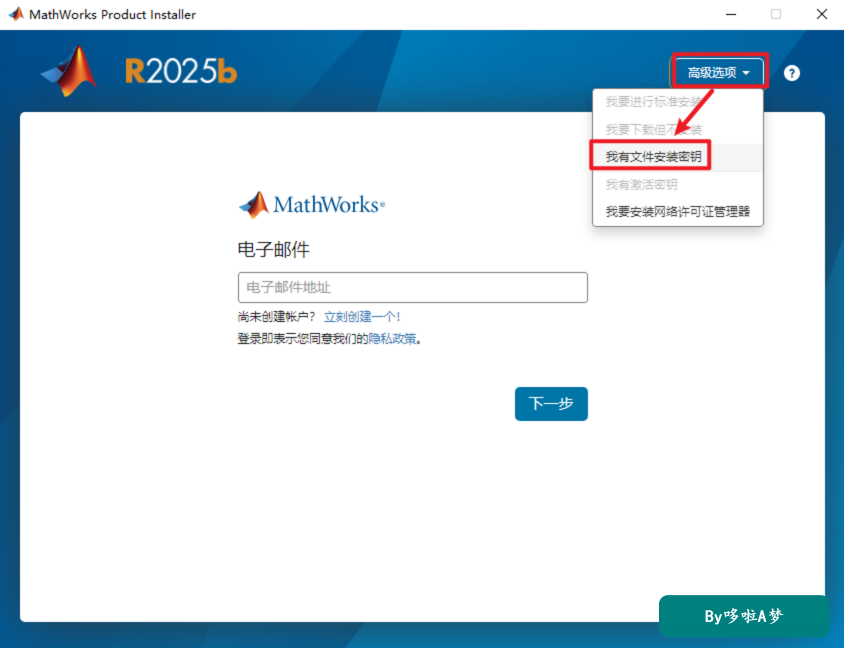Click the 立刻创建一个 link
The height and width of the screenshot is (648, 844).
point(362,316)
